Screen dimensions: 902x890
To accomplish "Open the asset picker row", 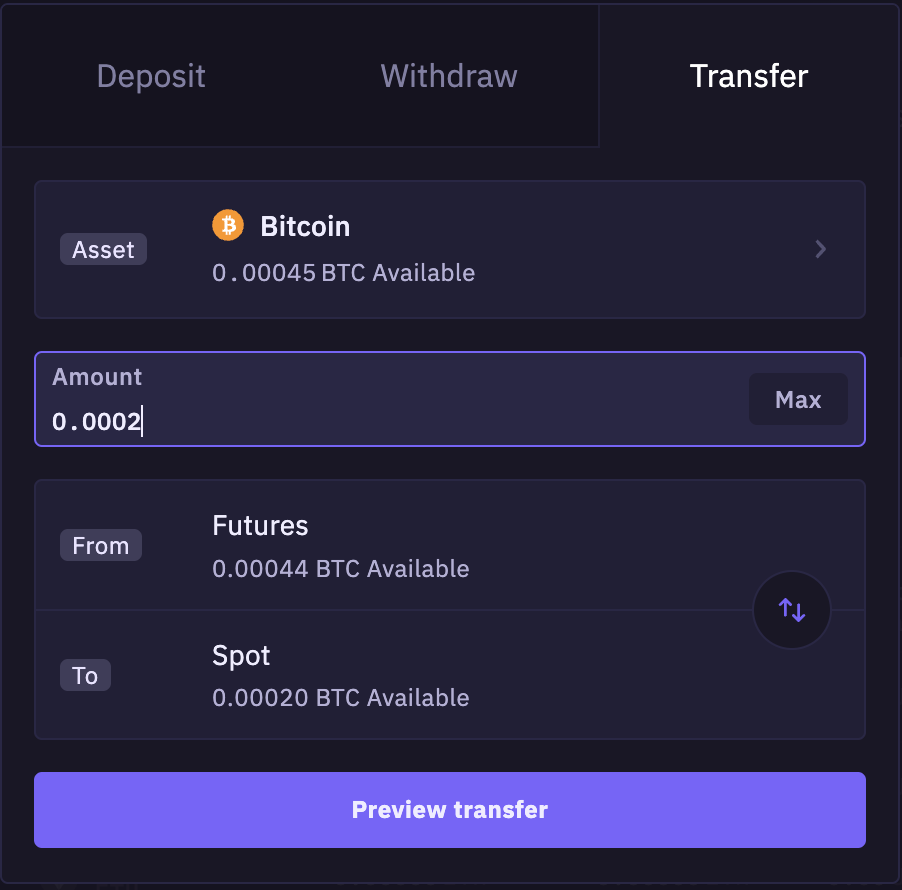I will (450, 249).
